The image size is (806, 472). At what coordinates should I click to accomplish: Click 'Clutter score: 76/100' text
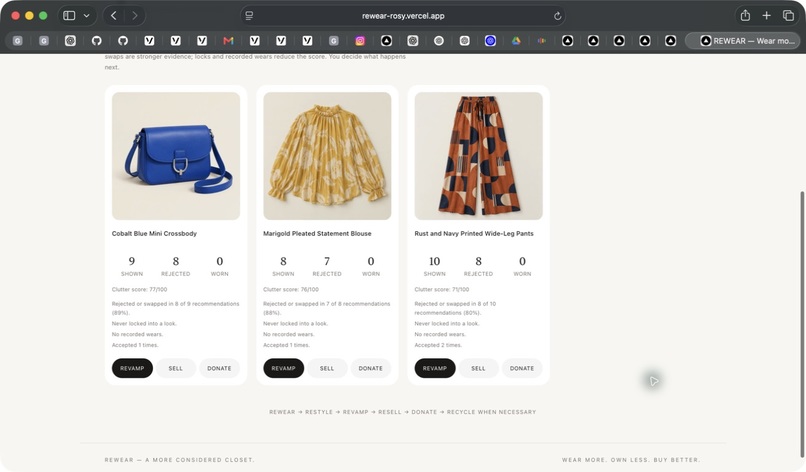click(x=291, y=289)
